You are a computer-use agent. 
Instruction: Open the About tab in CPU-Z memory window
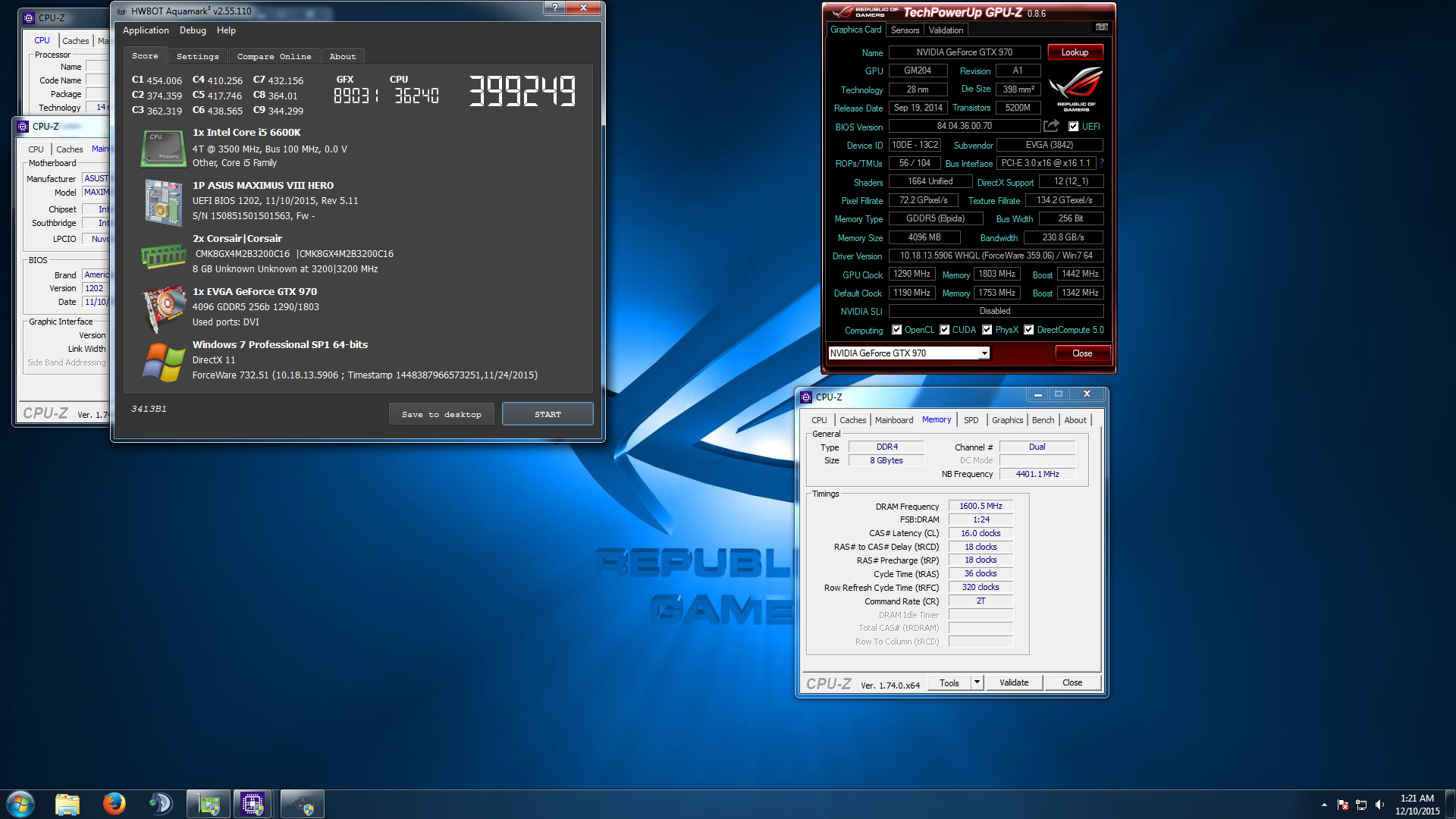point(1075,420)
